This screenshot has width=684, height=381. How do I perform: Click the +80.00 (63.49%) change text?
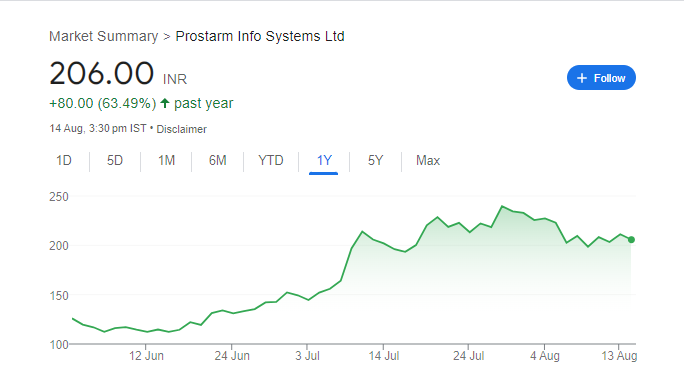point(103,103)
